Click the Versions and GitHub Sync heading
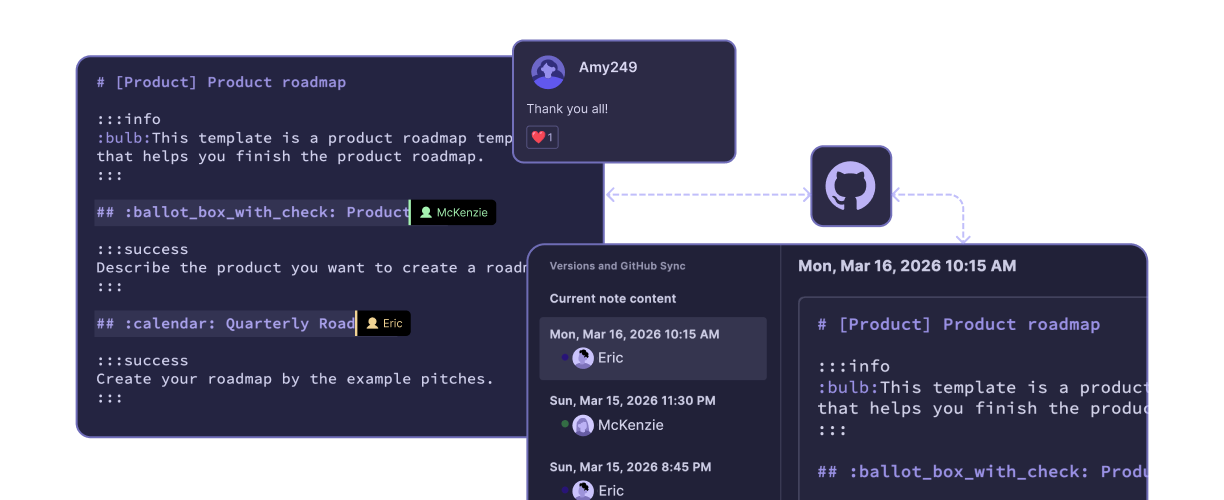This screenshot has height=500, width=1224. click(x=617, y=266)
